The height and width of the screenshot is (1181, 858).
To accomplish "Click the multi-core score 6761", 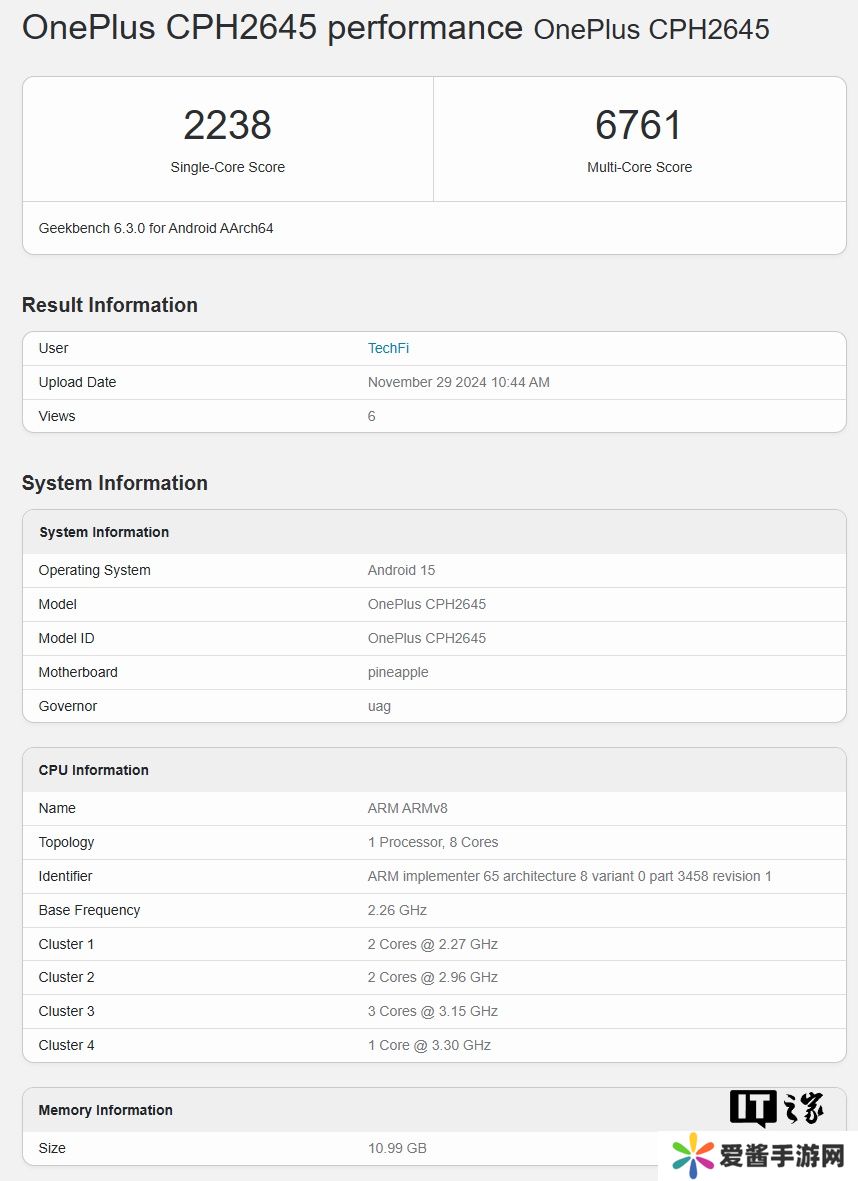I will [x=639, y=126].
